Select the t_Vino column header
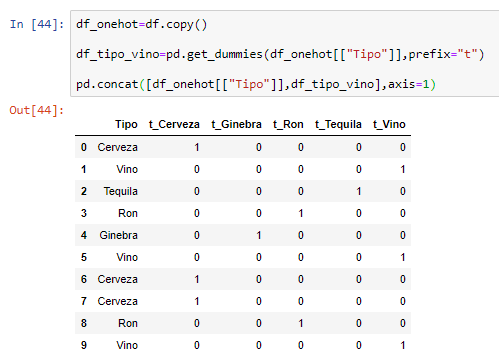Screen dimensions: 499x364 tap(389, 124)
